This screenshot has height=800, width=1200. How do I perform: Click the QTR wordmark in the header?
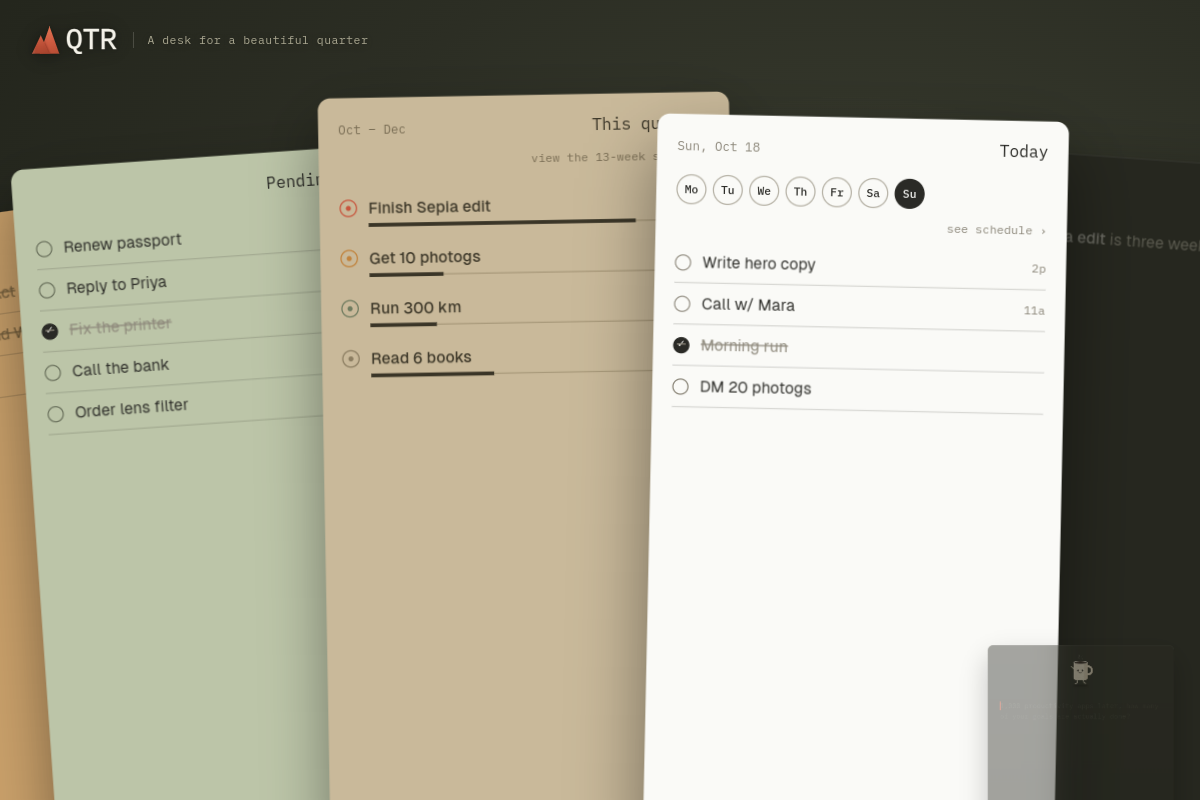click(x=91, y=40)
